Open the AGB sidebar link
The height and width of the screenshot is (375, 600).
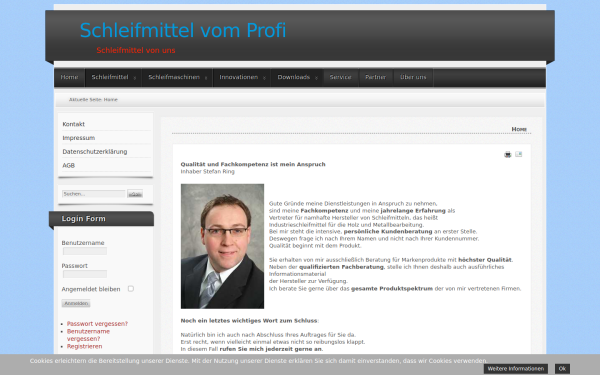68,165
